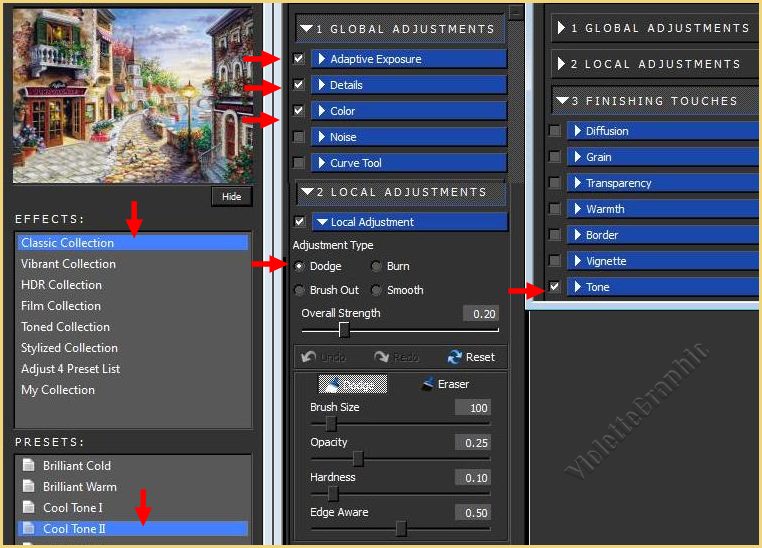Open the Brilliant Warm preset
This screenshot has height=548, width=762.
[x=79, y=487]
